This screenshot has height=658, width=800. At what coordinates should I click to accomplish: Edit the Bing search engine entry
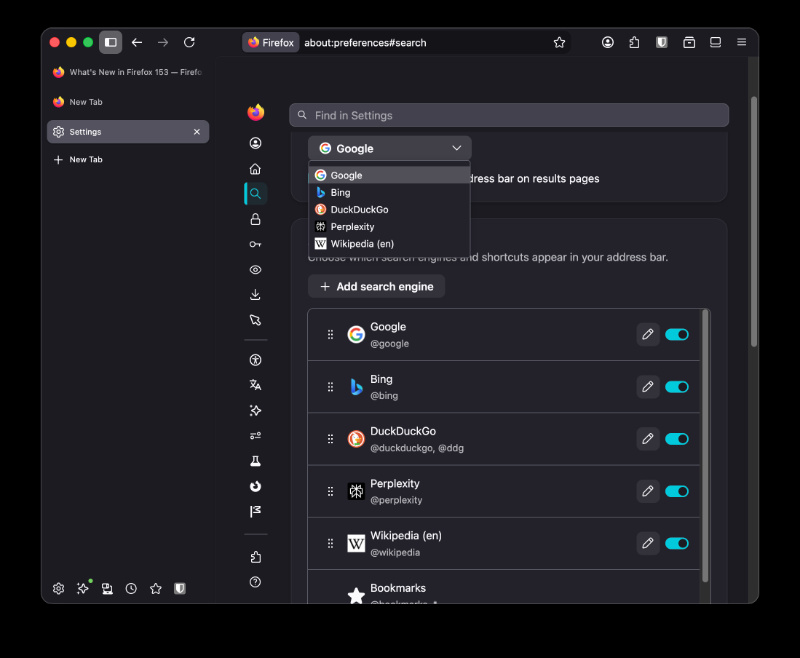(x=648, y=387)
